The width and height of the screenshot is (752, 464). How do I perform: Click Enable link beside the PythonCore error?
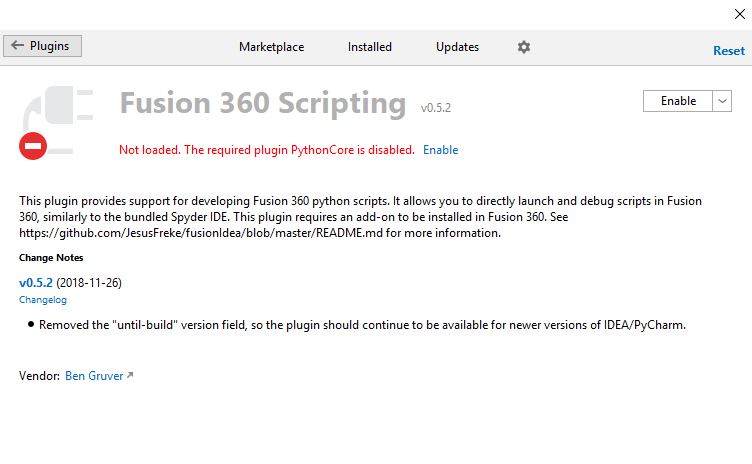coord(440,150)
